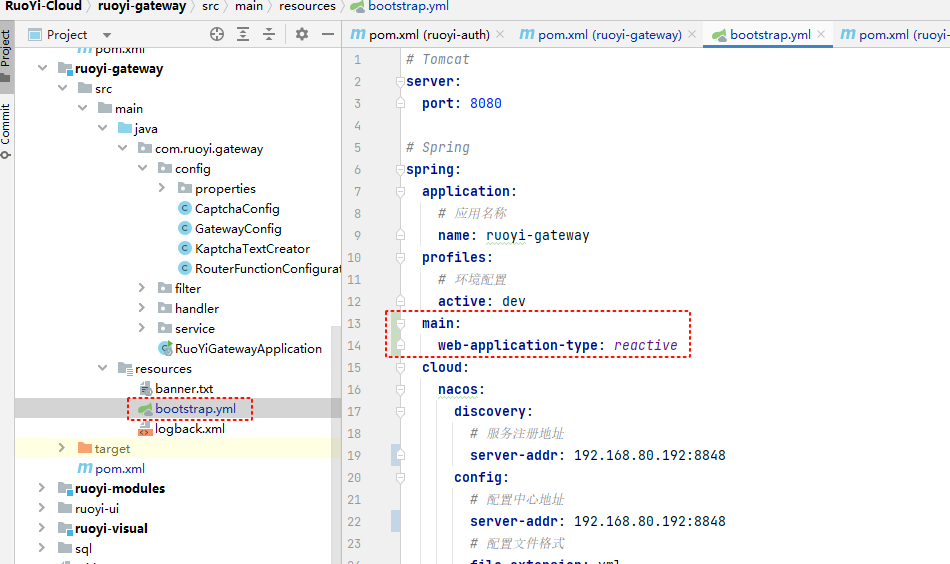The width and height of the screenshot is (950, 564).
Task: Select the CaptchaConfig class icon
Action: pyautogui.click(x=185, y=208)
